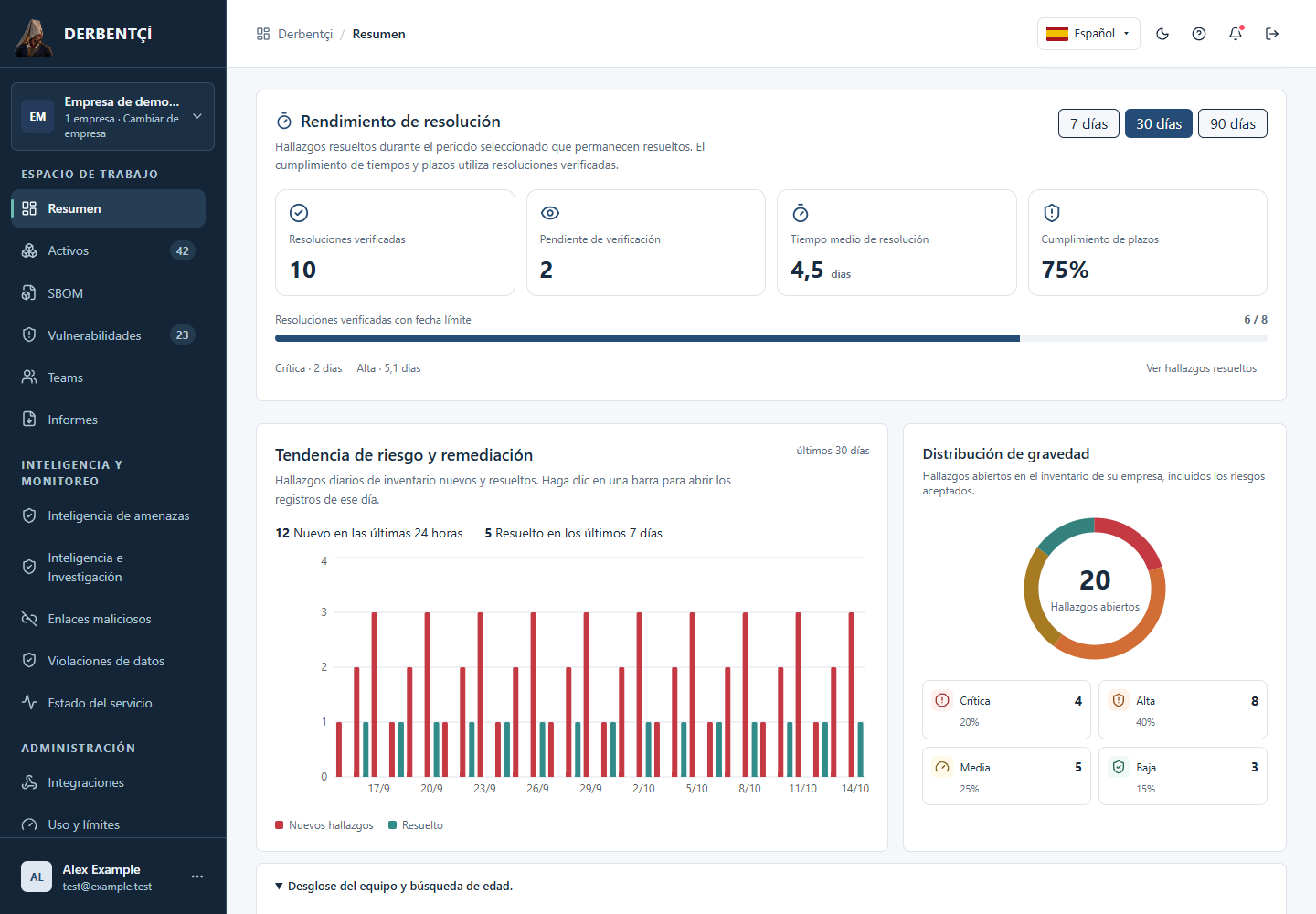The width and height of the screenshot is (1316, 914).
Task: Open the Vulnerabilidades count badge 23
Action: [x=183, y=335]
